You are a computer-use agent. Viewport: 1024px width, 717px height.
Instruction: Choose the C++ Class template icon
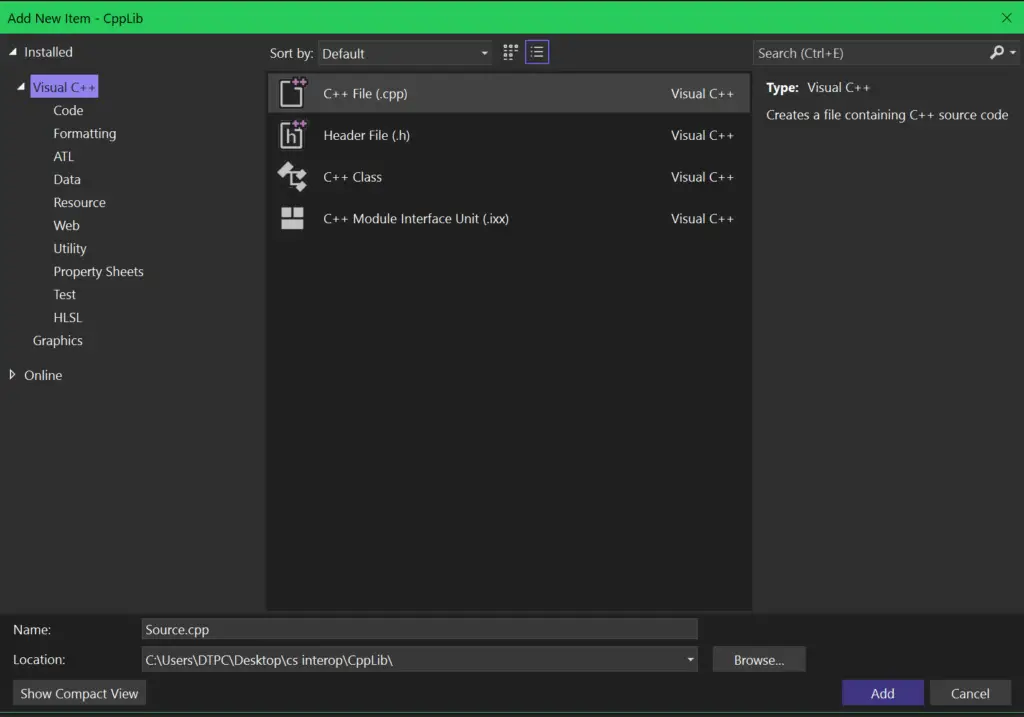coord(292,177)
